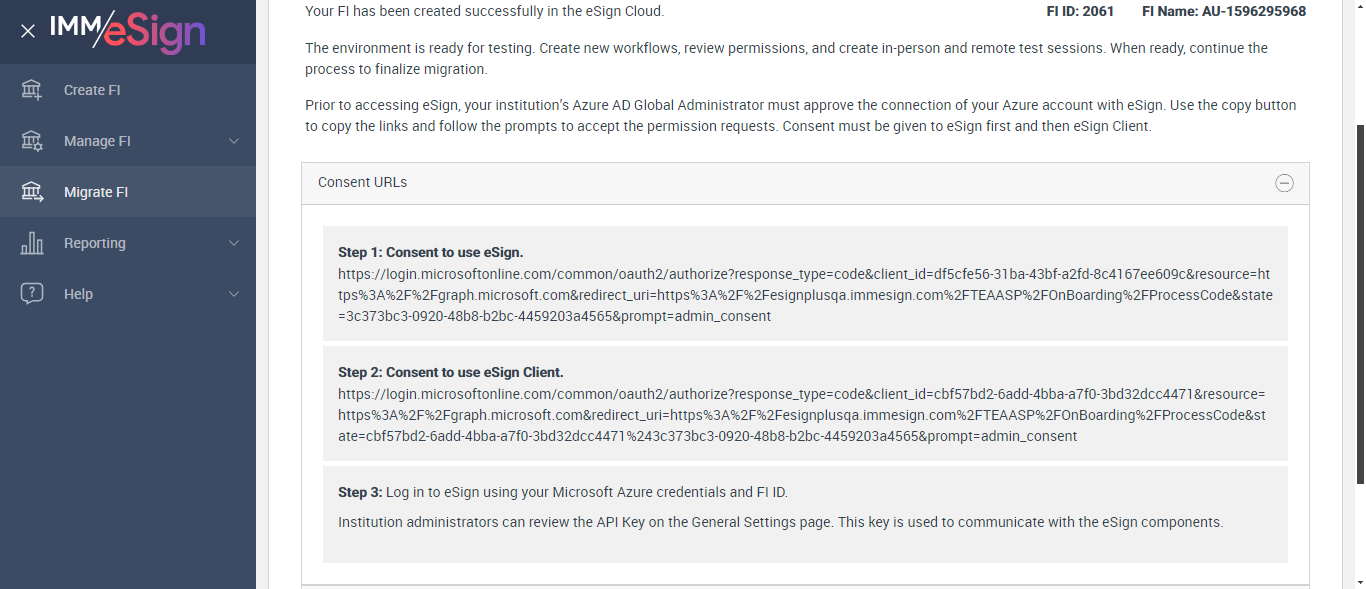Close the sidebar with the X icon
Viewport: 1366px width, 589px height.
tap(28, 31)
